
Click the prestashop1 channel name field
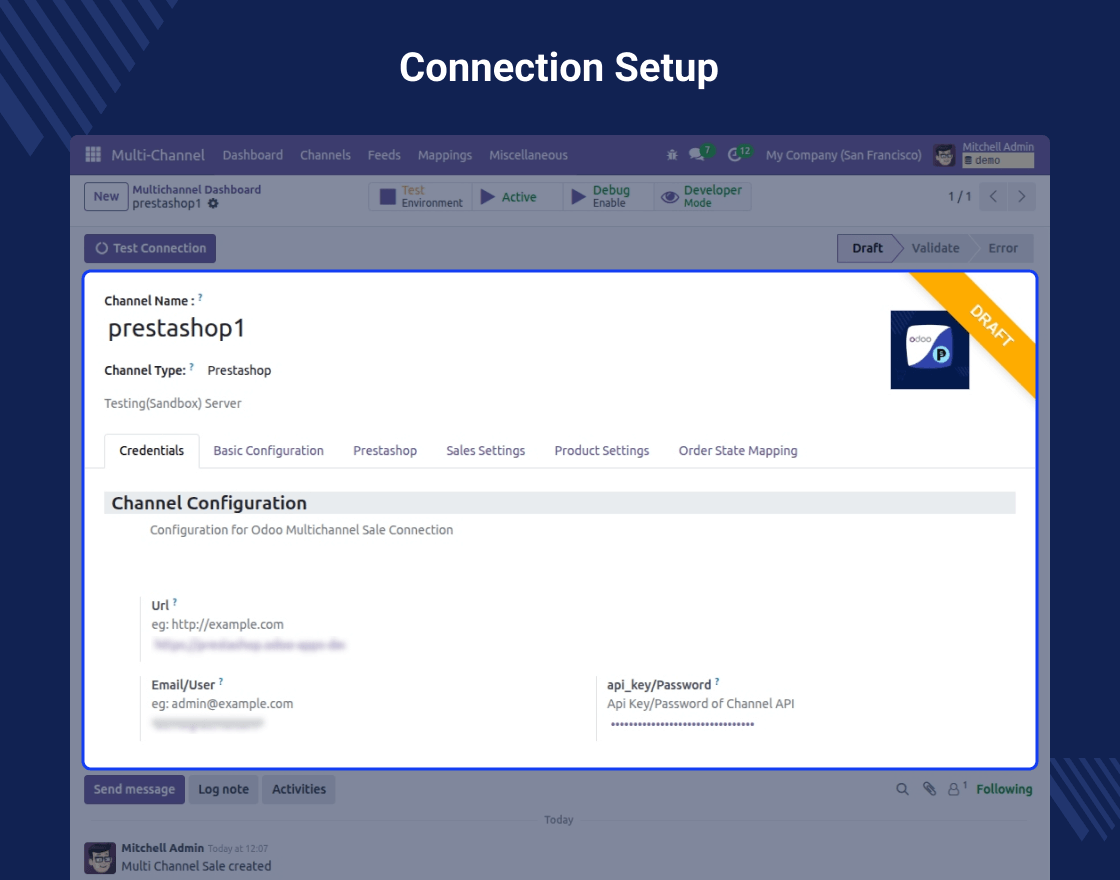(176, 328)
